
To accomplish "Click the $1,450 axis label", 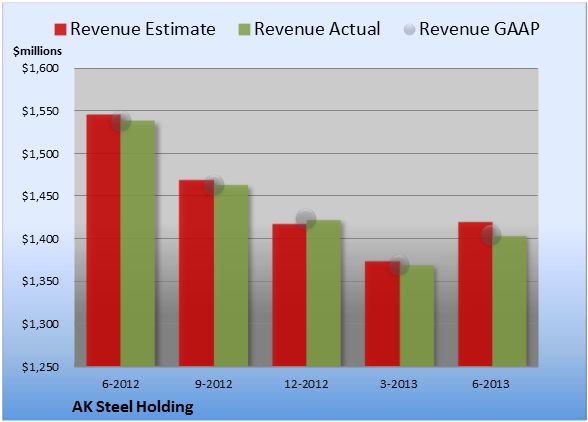I will point(40,196).
